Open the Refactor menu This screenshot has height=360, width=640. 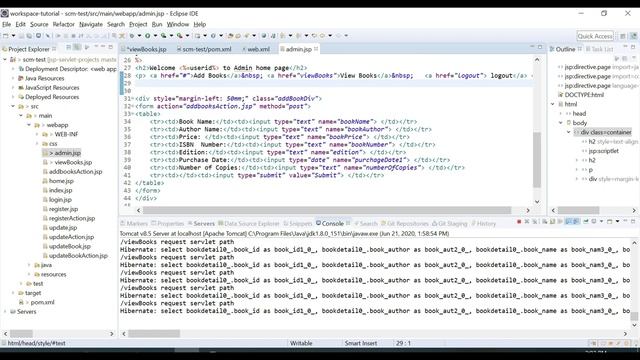point(64,24)
